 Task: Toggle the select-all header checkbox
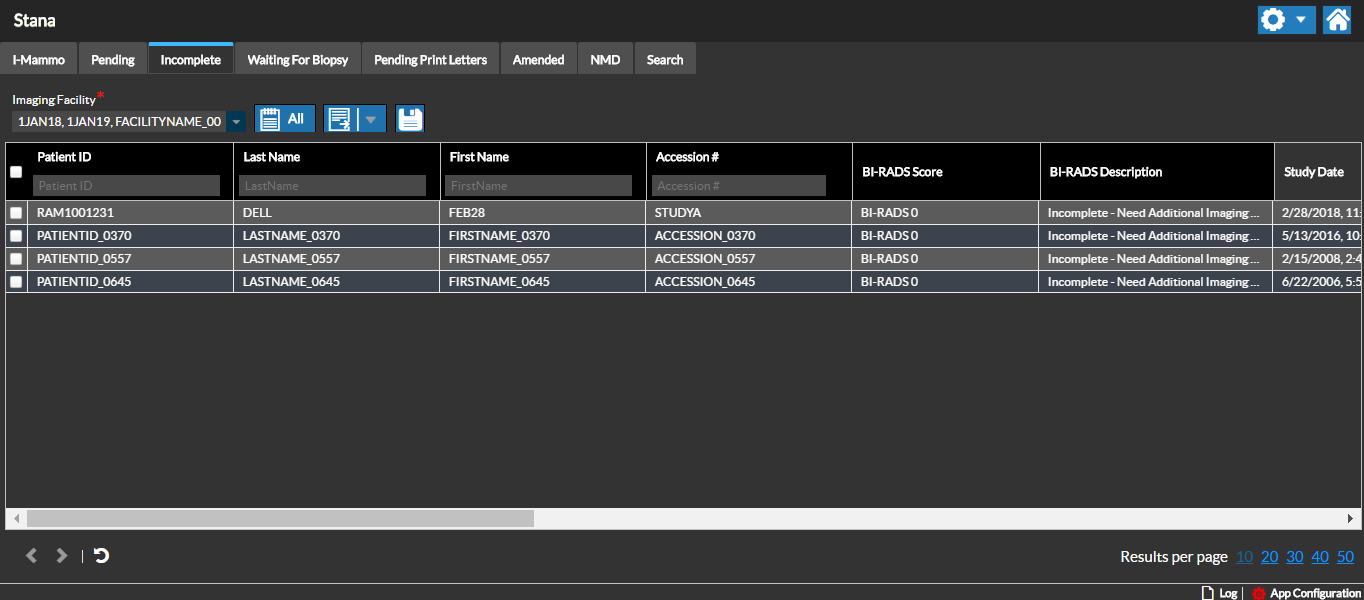(16, 172)
